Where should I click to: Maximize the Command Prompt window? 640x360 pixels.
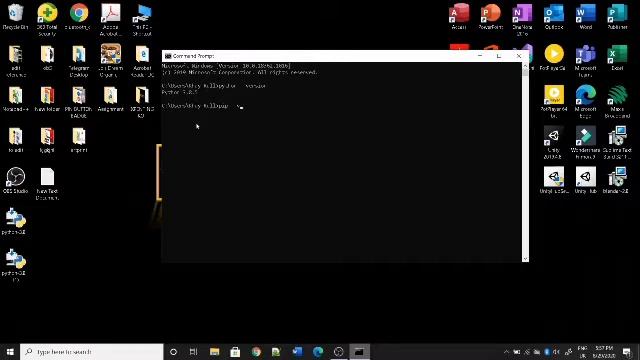(499, 56)
